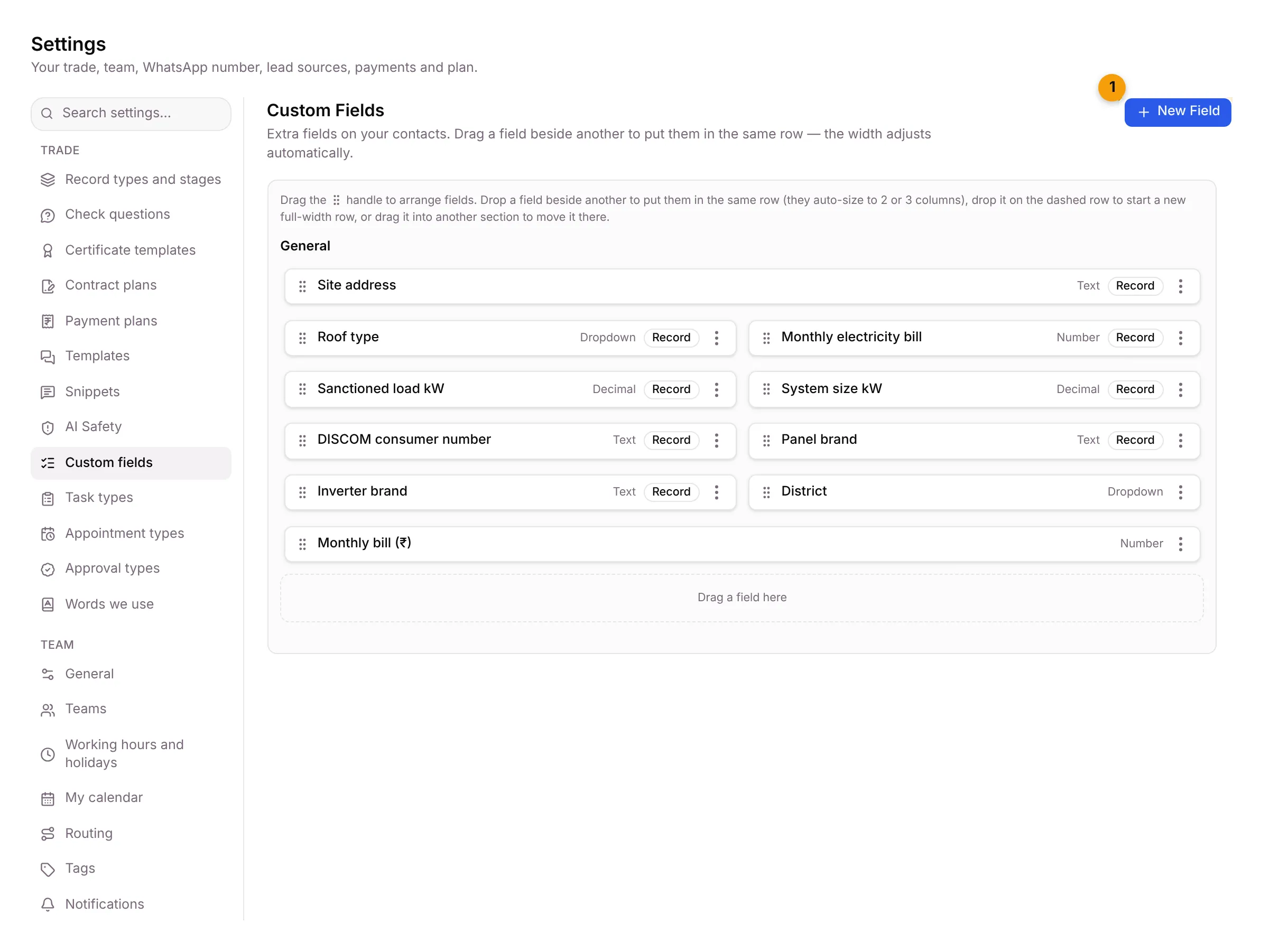
Task: Open the Snippets section
Action: pyautogui.click(x=131, y=392)
